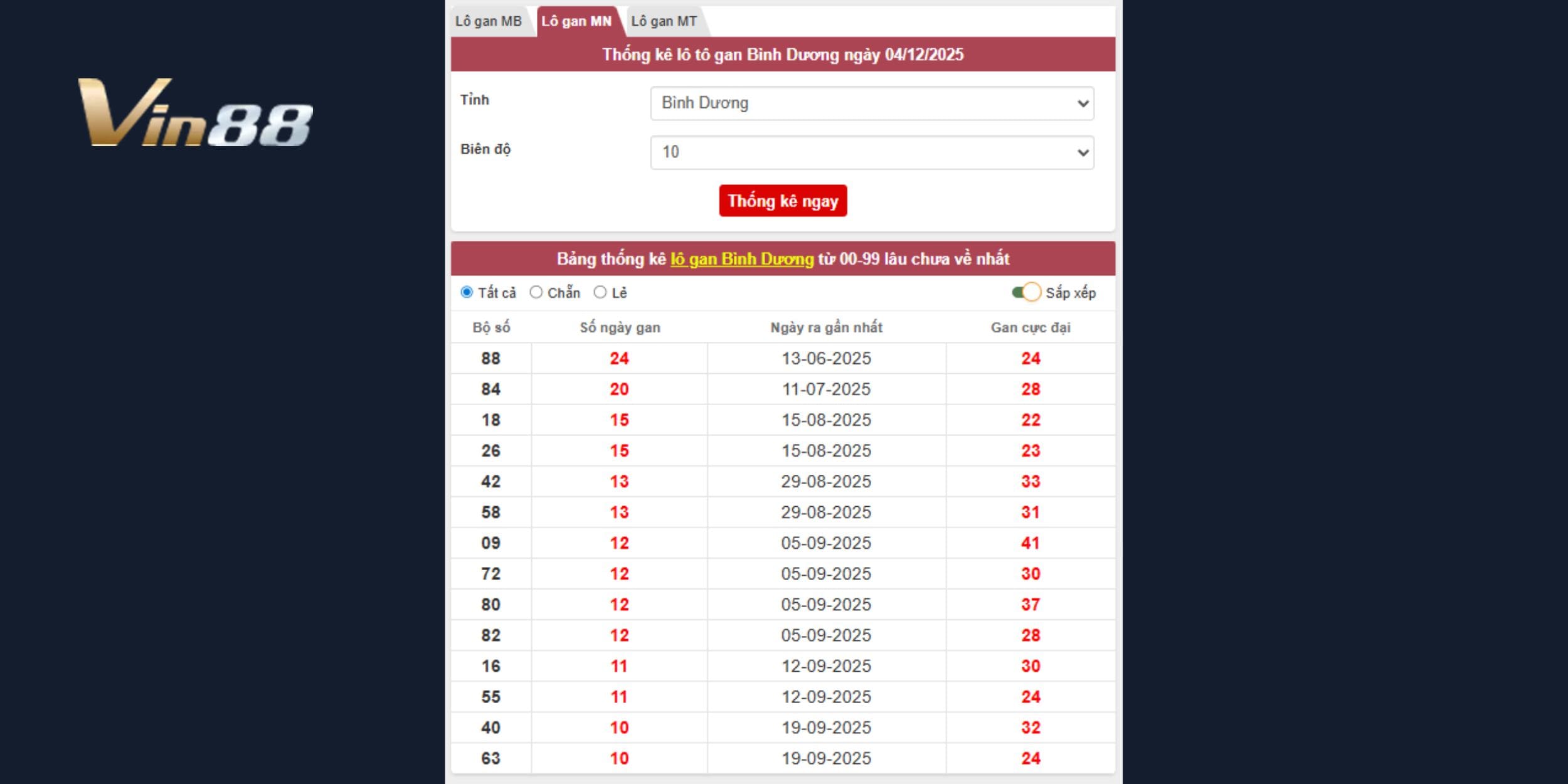This screenshot has height=784, width=1568.
Task: Click the Bộ số column header
Action: (491, 327)
